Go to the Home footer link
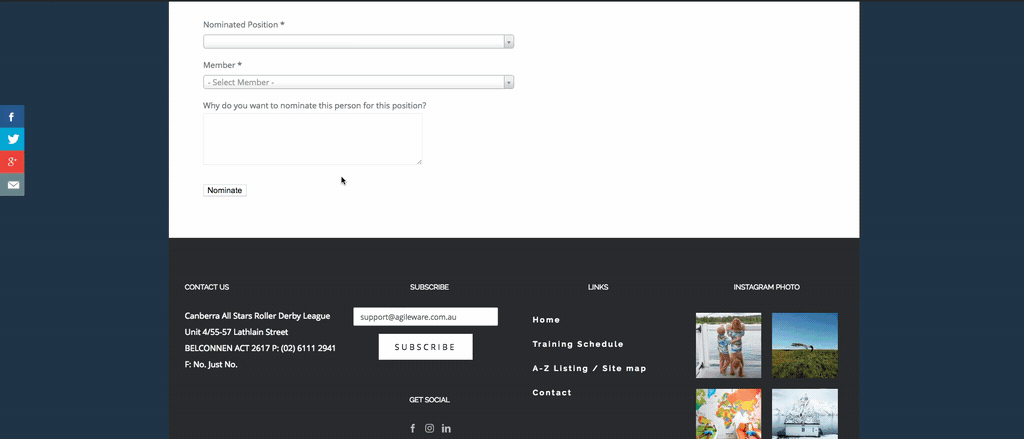Viewport: 1024px width, 439px height. pyautogui.click(x=546, y=320)
